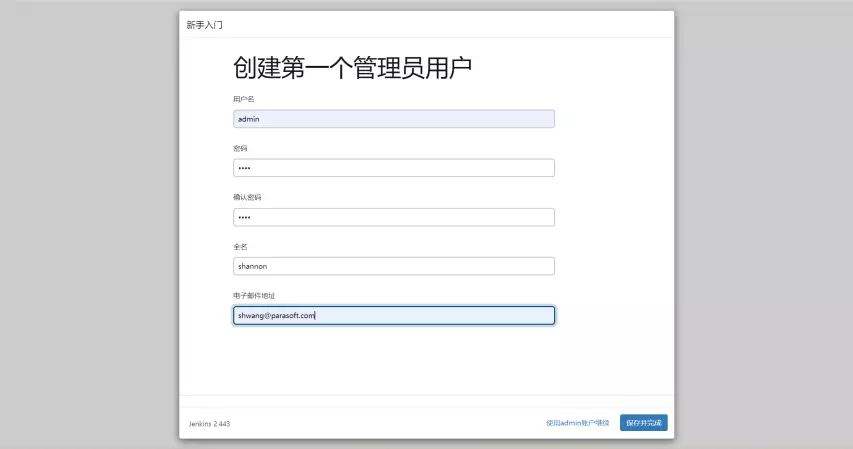The width and height of the screenshot is (853, 449).
Task: Follow the 使用admin账户继续 link
Action: pos(577,423)
